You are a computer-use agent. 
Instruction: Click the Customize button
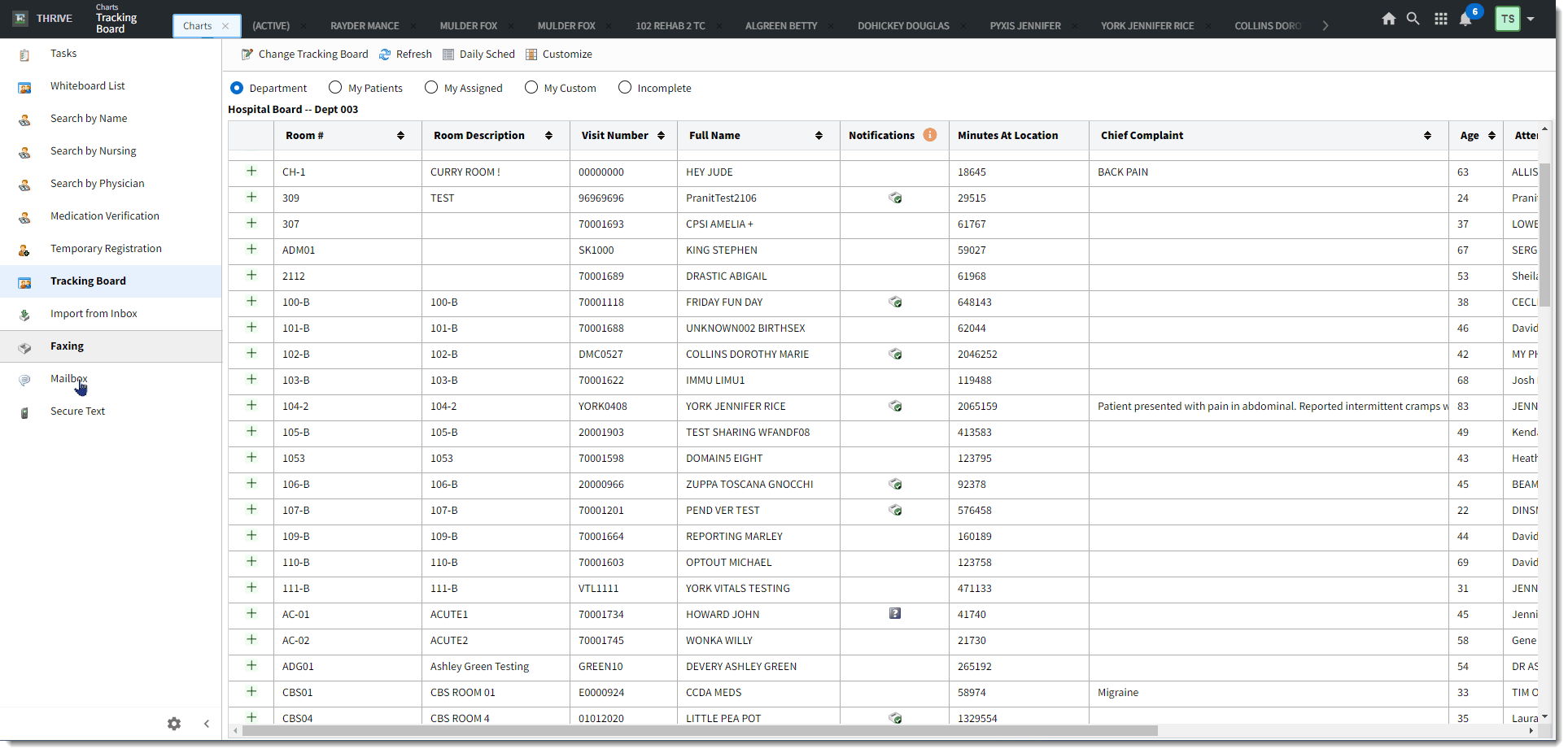558,54
